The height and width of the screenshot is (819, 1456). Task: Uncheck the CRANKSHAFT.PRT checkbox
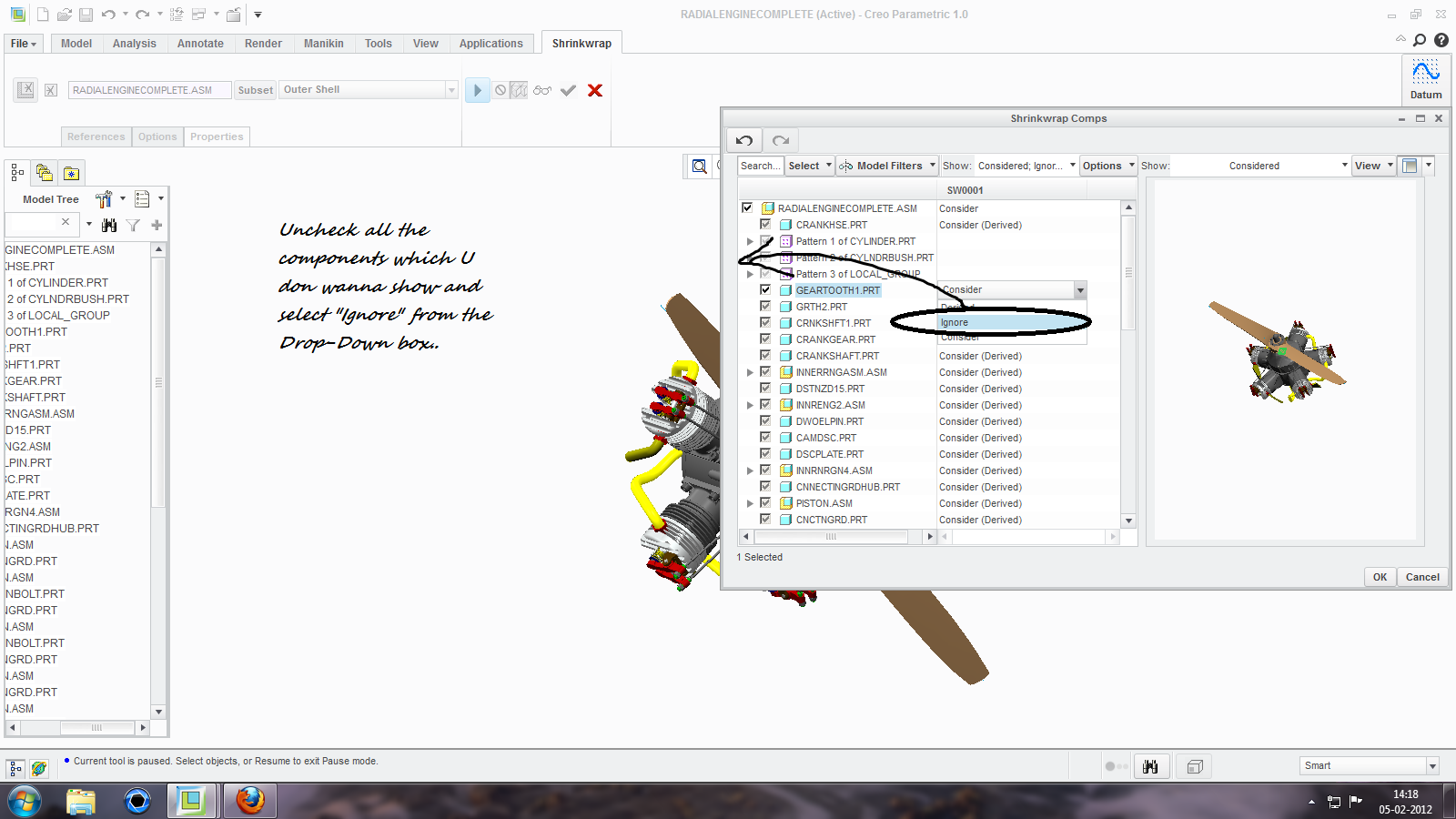coord(765,355)
